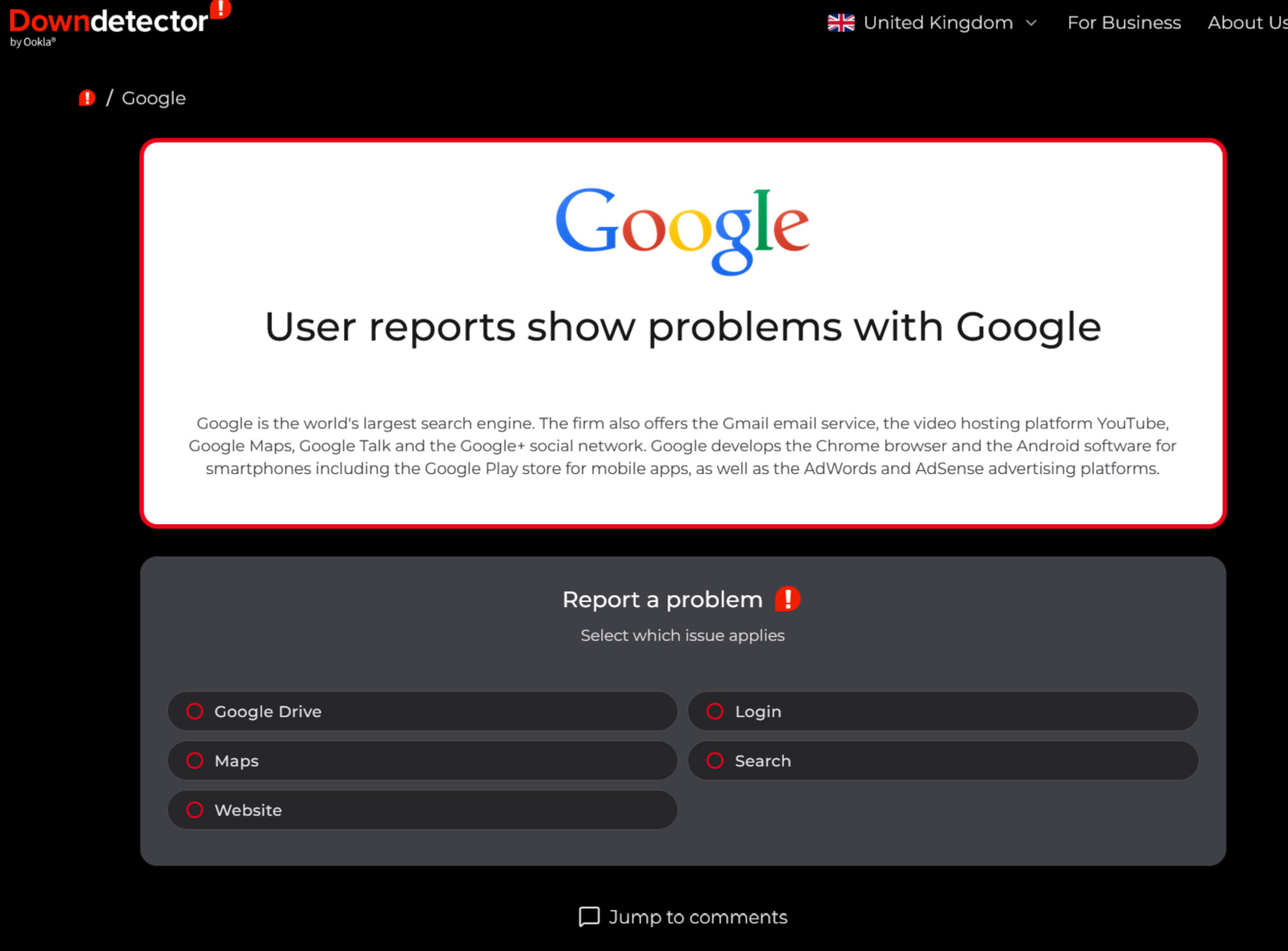Select the Login issue option
The height and width of the screenshot is (951, 1288).
point(943,711)
